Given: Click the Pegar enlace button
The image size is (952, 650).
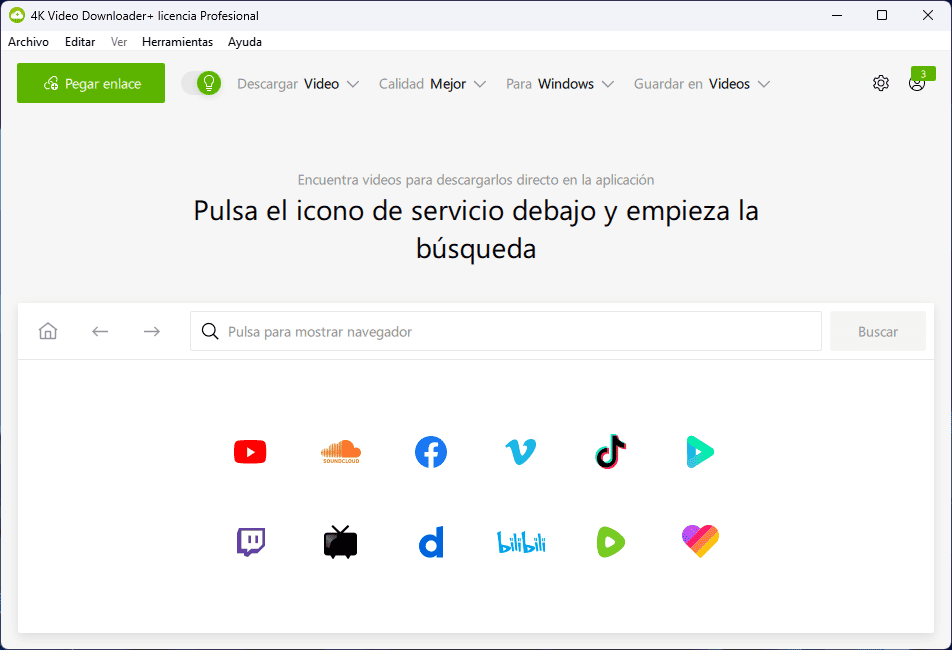Looking at the screenshot, I should pyautogui.click(x=91, y=83).
